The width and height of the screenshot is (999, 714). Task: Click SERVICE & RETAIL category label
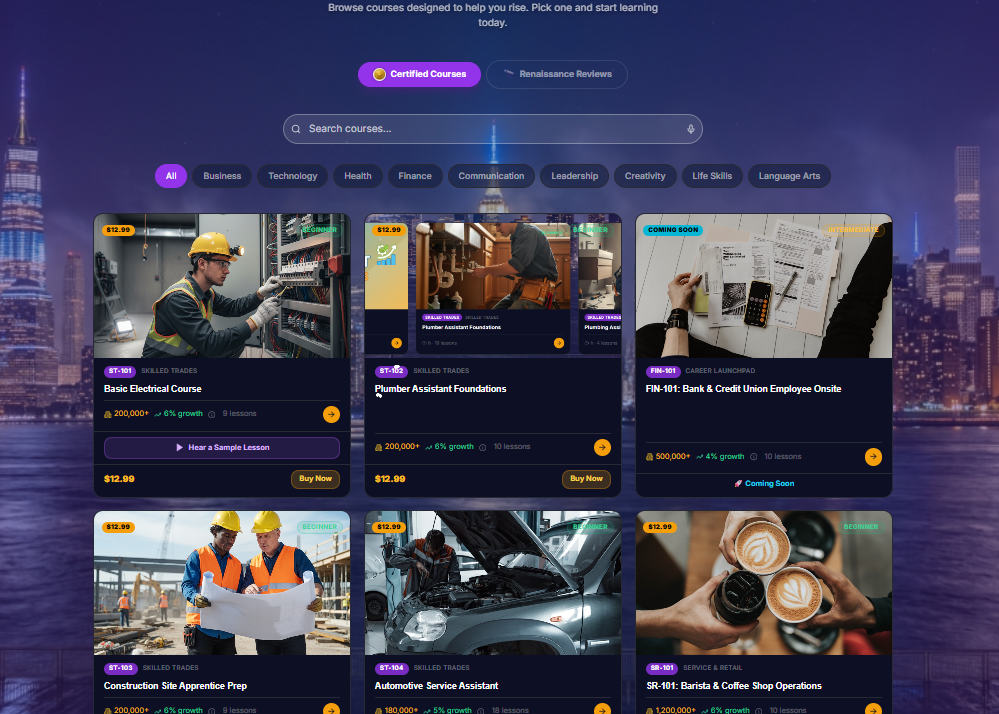(712, 668)
